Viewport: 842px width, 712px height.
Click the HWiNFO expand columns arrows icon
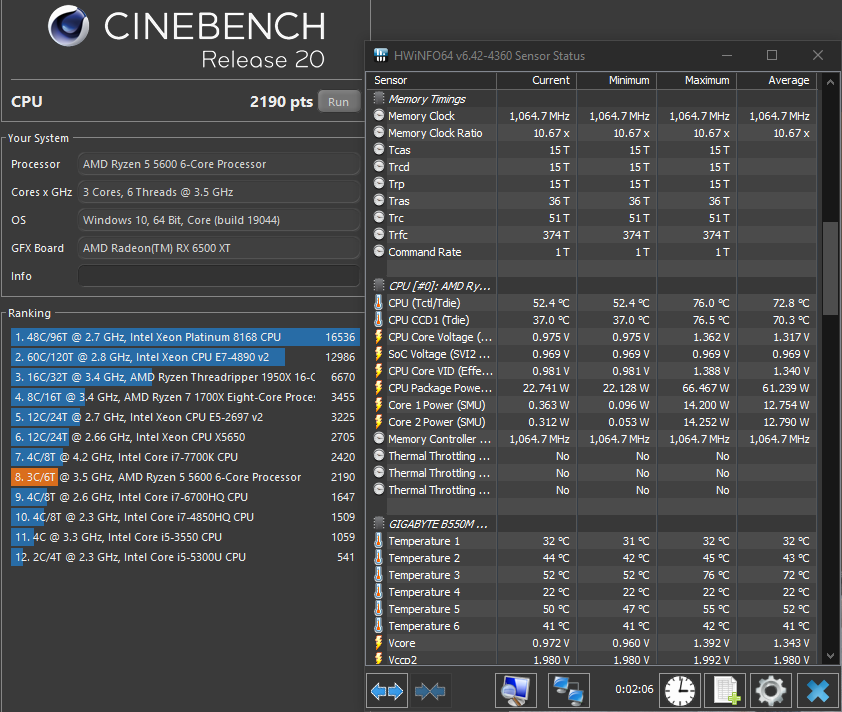coord(387,691)
